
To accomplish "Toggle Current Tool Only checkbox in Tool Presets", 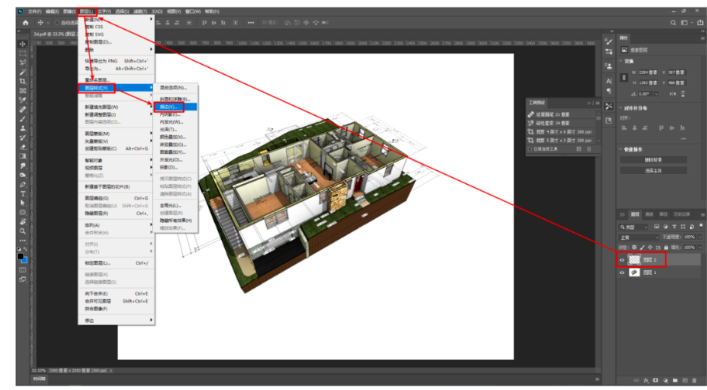I will point(531,149).
